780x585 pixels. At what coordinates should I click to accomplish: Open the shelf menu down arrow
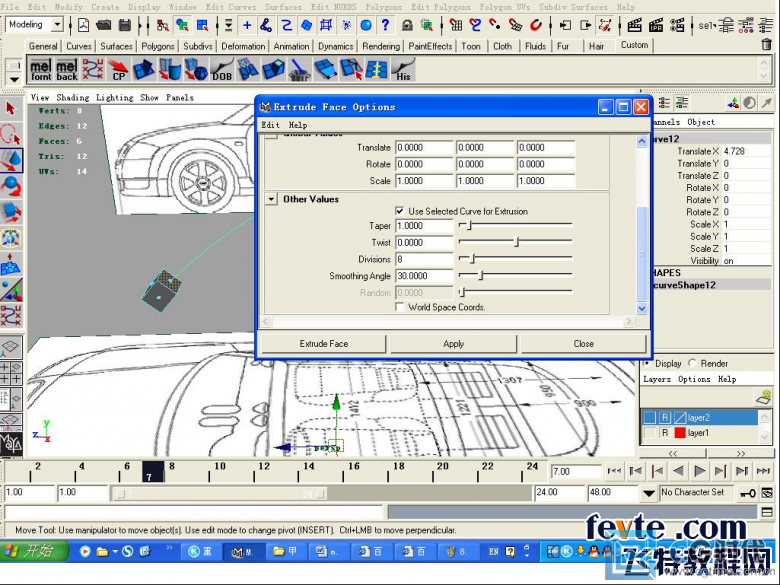click(x=14, y=79)
